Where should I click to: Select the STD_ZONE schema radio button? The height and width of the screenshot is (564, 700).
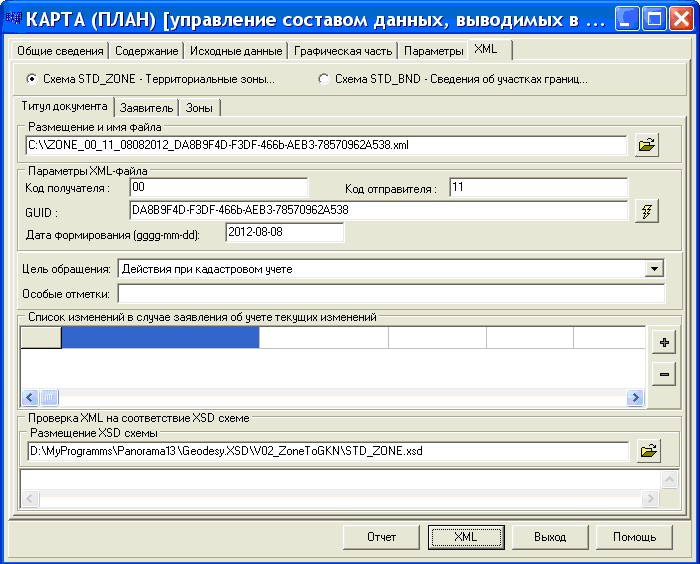pos(32,78)
